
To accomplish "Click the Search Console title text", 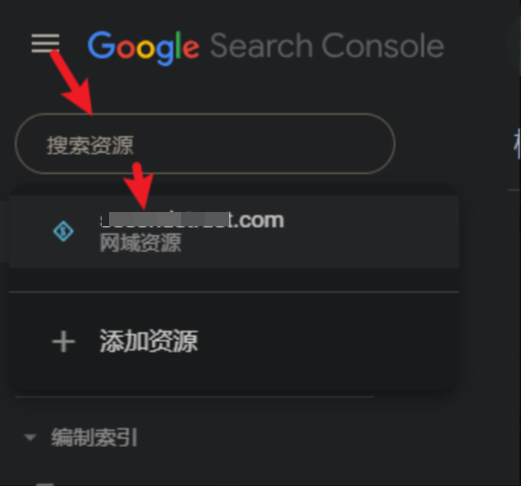I will [x=327, y=46].
